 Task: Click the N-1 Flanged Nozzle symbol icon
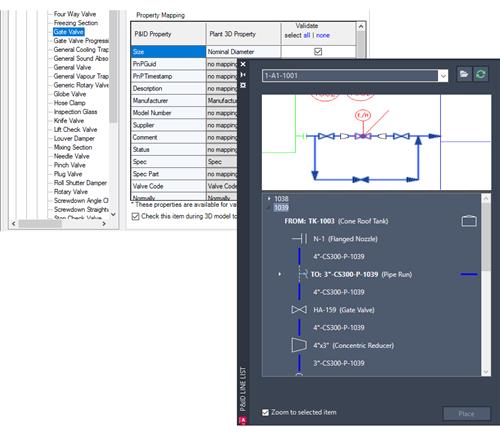click(299, 239)
